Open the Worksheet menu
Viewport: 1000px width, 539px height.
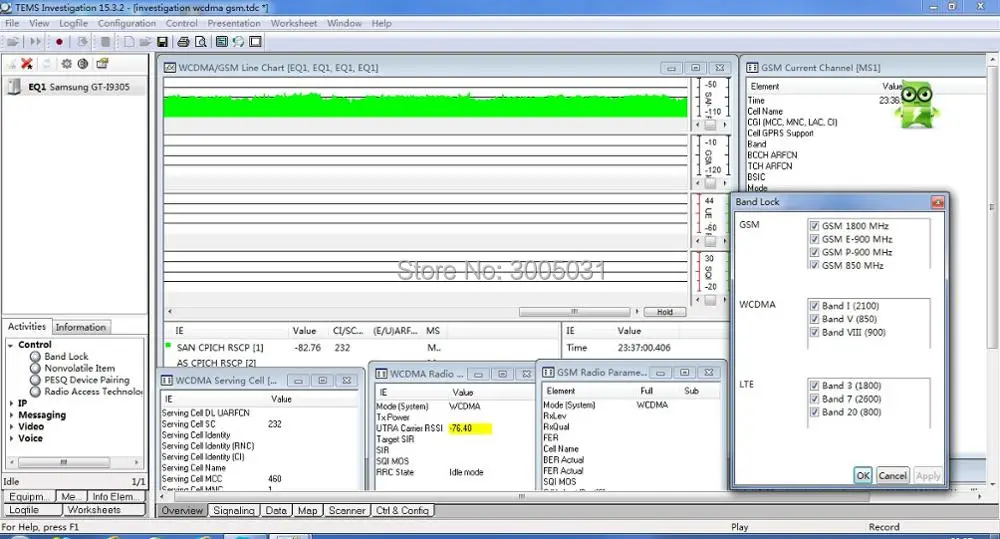coord(293,24)
